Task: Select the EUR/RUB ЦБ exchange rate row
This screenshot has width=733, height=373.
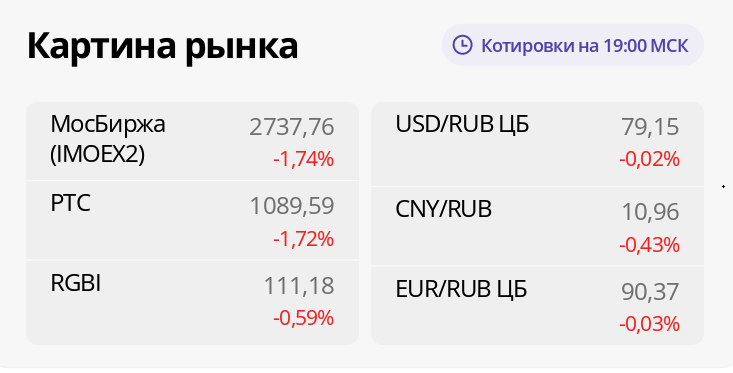Action: 537,306
